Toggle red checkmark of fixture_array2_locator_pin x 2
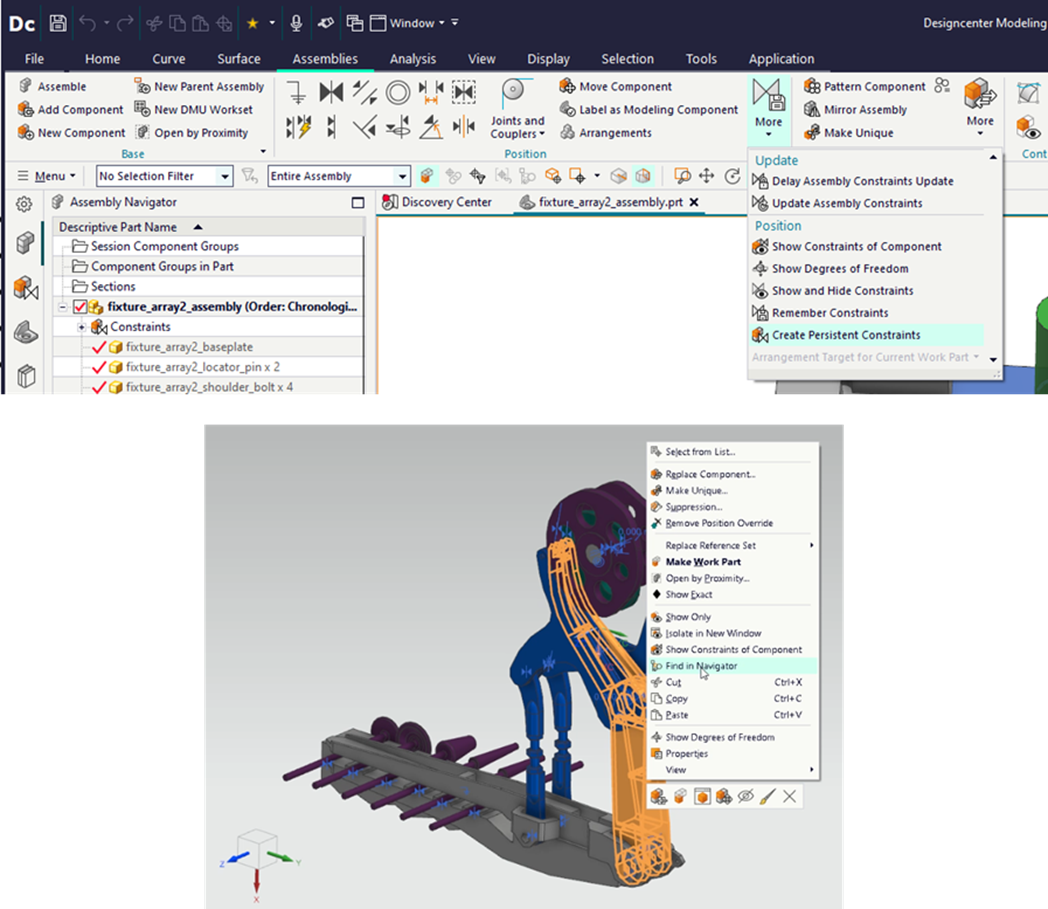The height and width of the screenshot is (909, 1048). 100,367
